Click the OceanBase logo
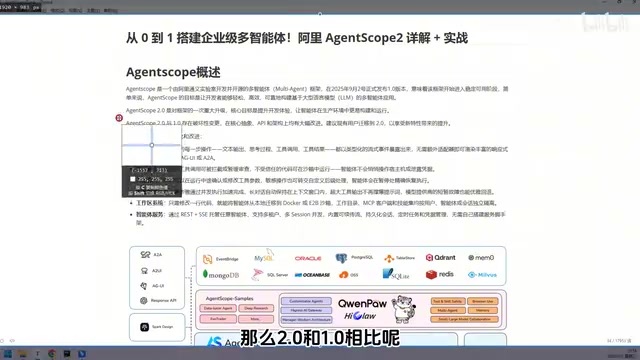 [x=312, y=275]
